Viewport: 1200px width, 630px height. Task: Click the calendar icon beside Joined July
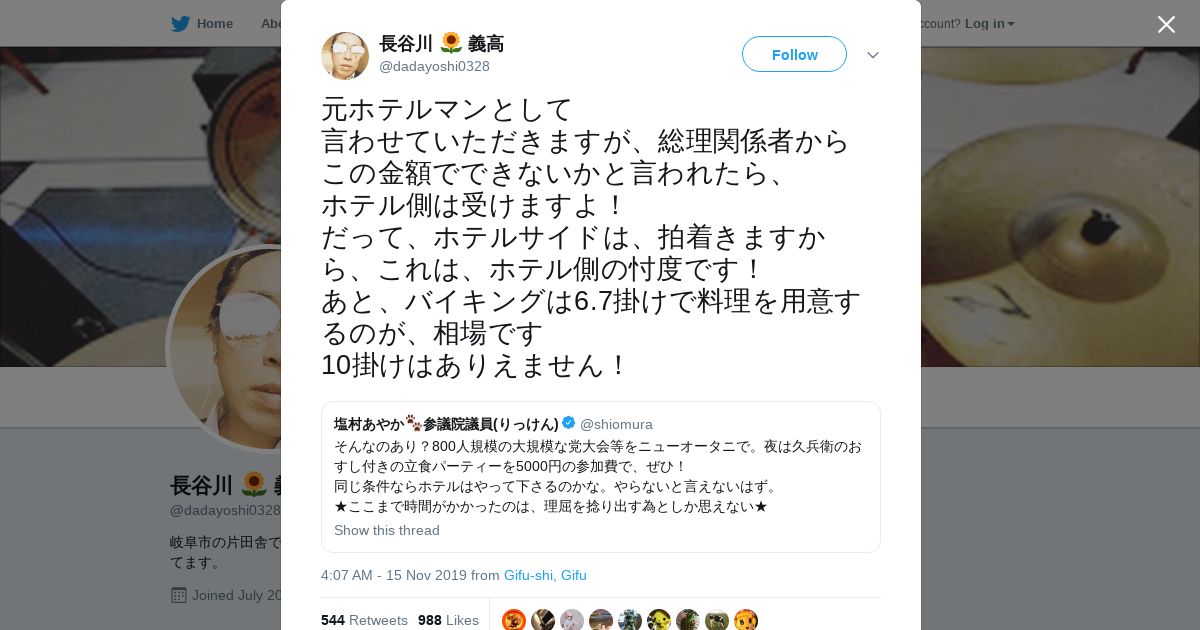pos(179,595)
